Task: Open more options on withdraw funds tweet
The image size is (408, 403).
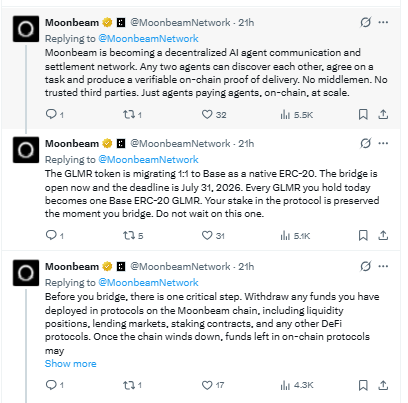Action: click(383, 266)
